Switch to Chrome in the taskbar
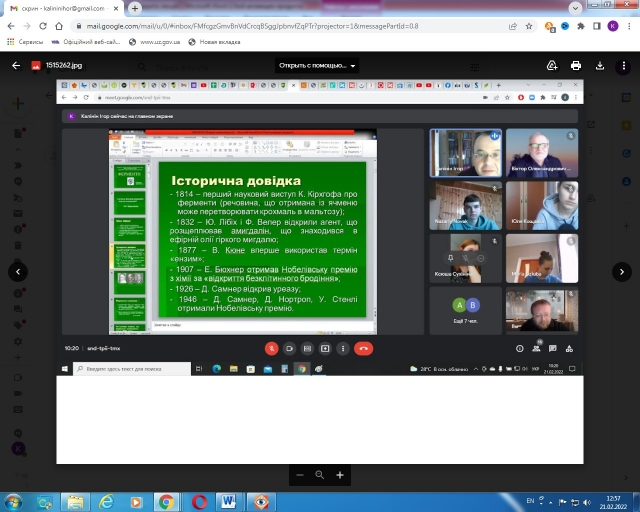 tap(167, 502)
